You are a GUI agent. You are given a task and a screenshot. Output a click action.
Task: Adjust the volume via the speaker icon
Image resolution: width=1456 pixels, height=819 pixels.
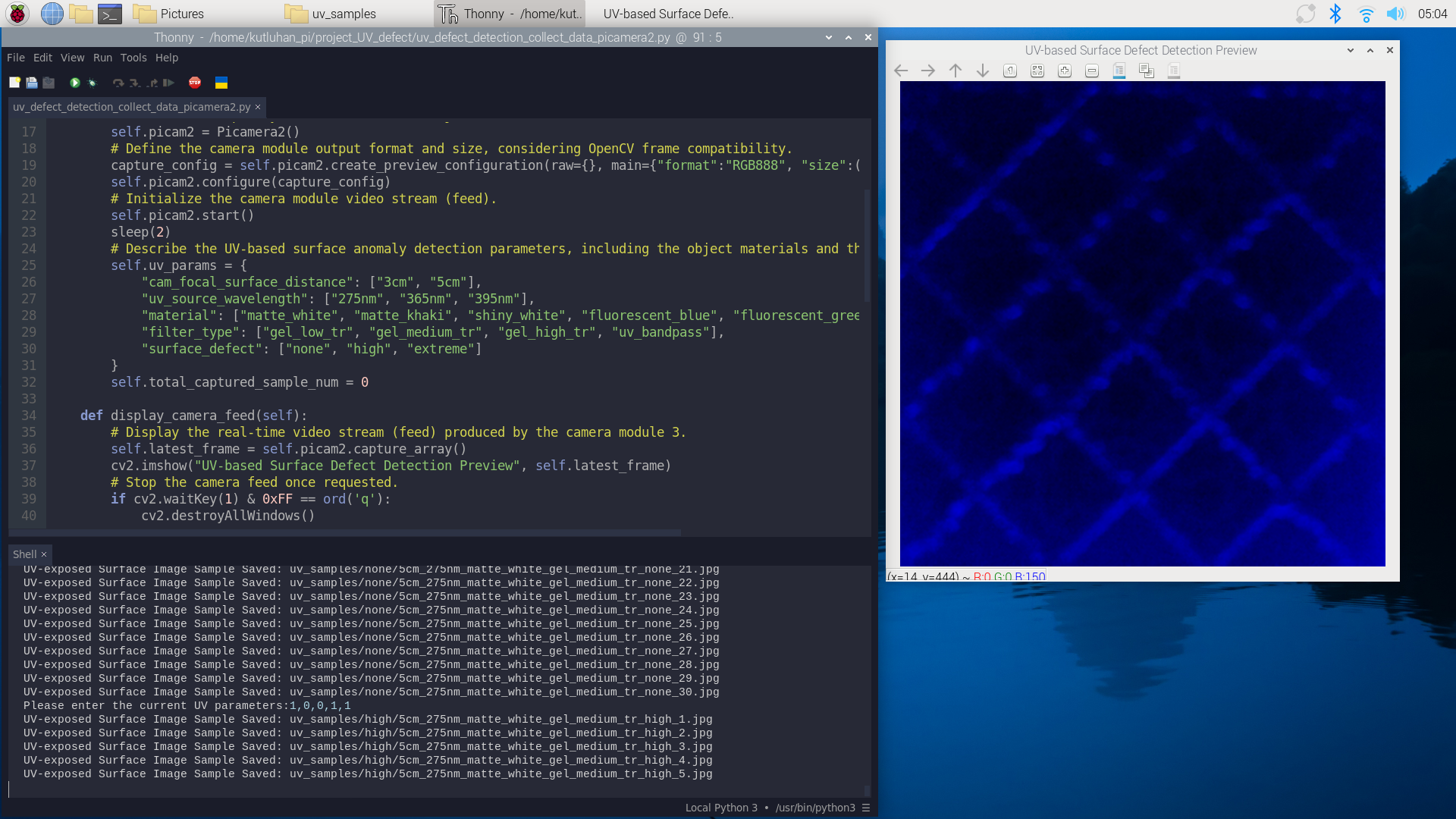click(1395, 13)
